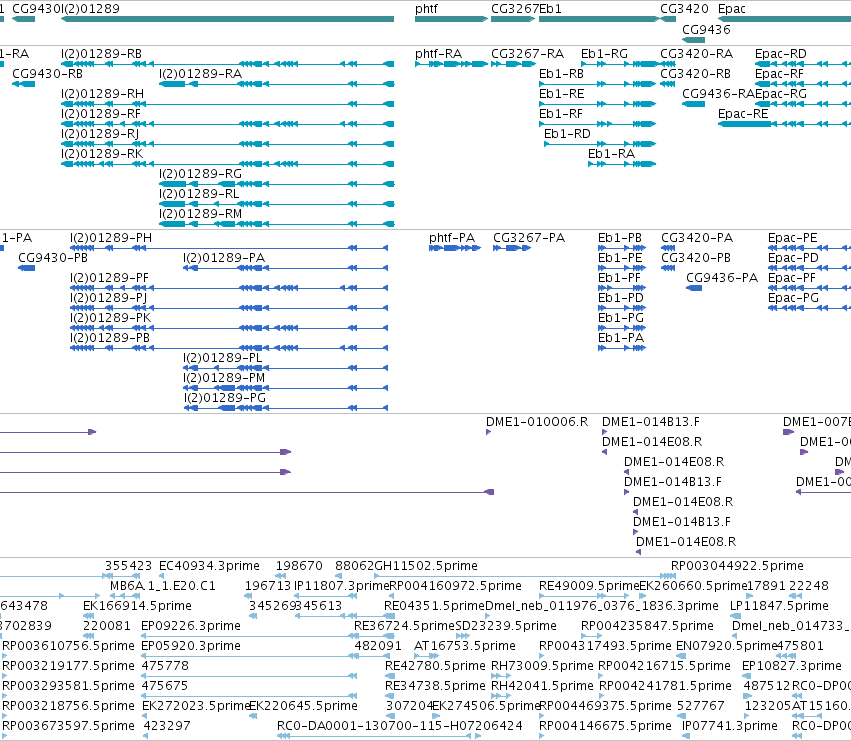Screen dimensions: 851x741
Task: Select the l(2)01289-PA protein label
Action: coord(224,258)
